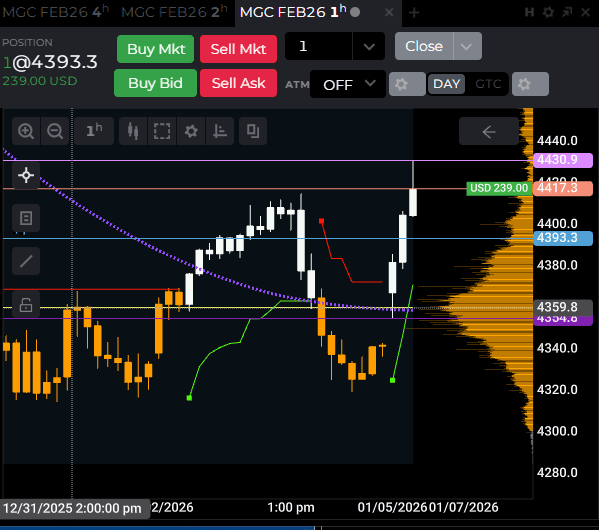
Task: Click the 4440.0 price axis label
Action: [x=557, y=141]
